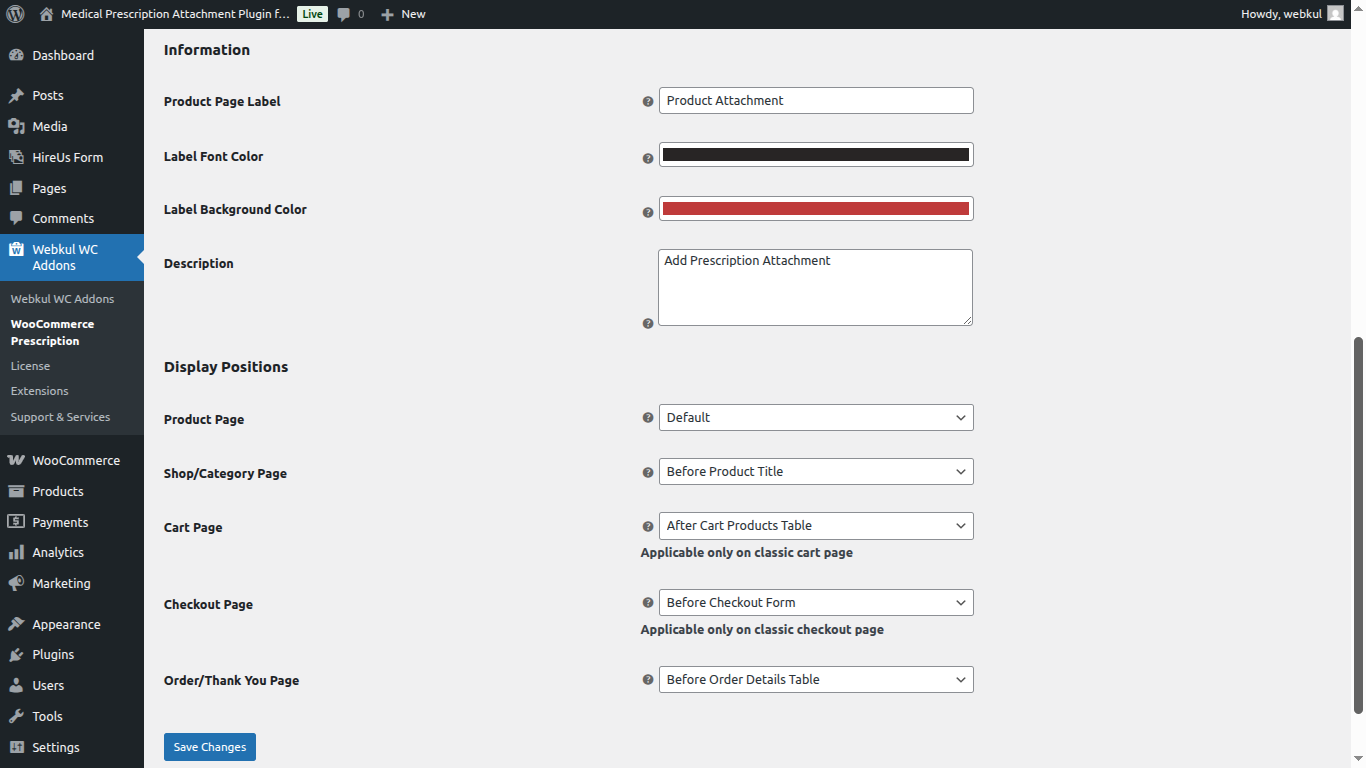
Task: Open the WooCommerce menu
Action: point(72,460)
